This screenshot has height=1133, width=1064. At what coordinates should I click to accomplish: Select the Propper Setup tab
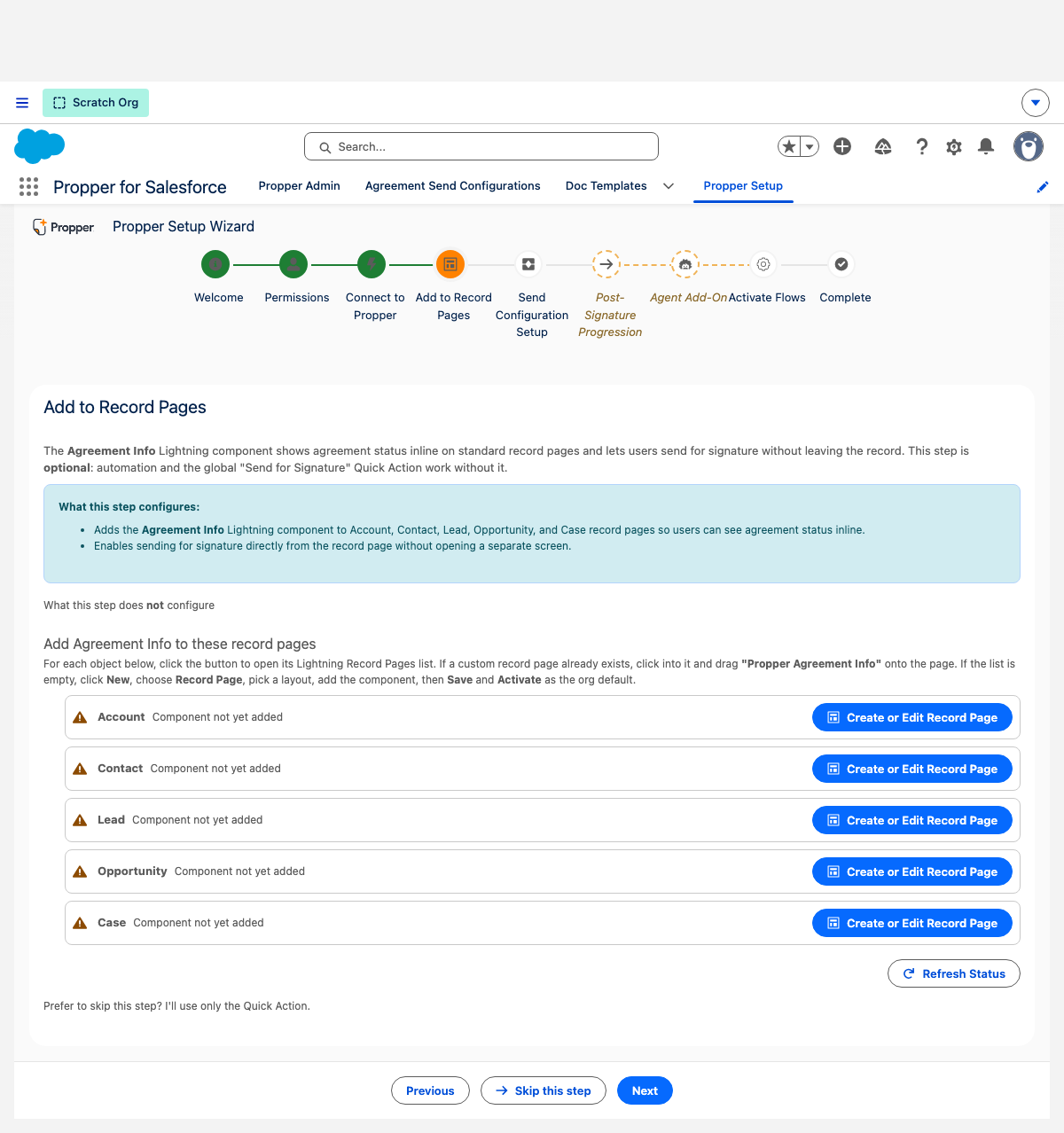[x=743, y=186]
